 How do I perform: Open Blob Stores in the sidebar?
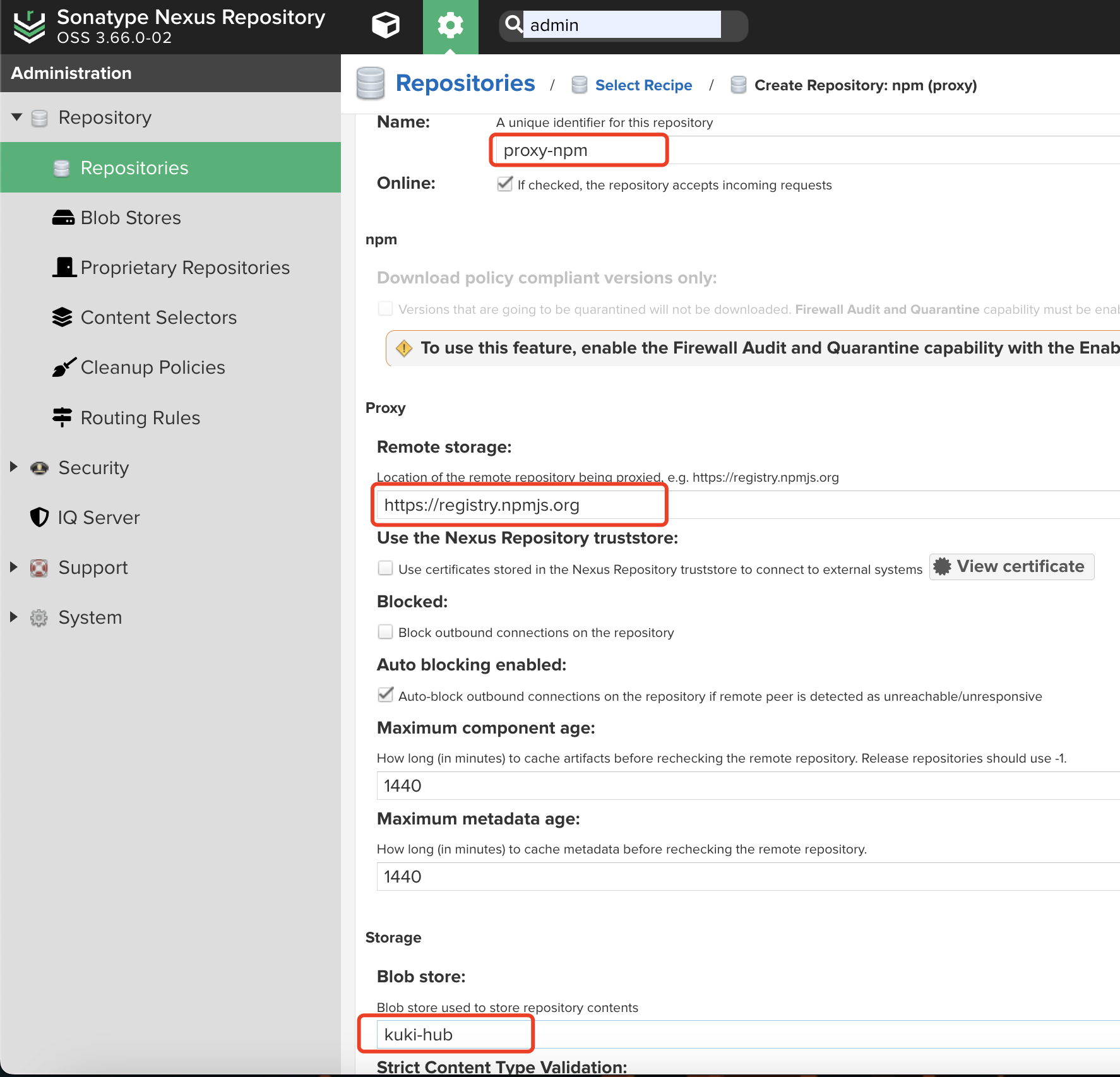[170, 218]
